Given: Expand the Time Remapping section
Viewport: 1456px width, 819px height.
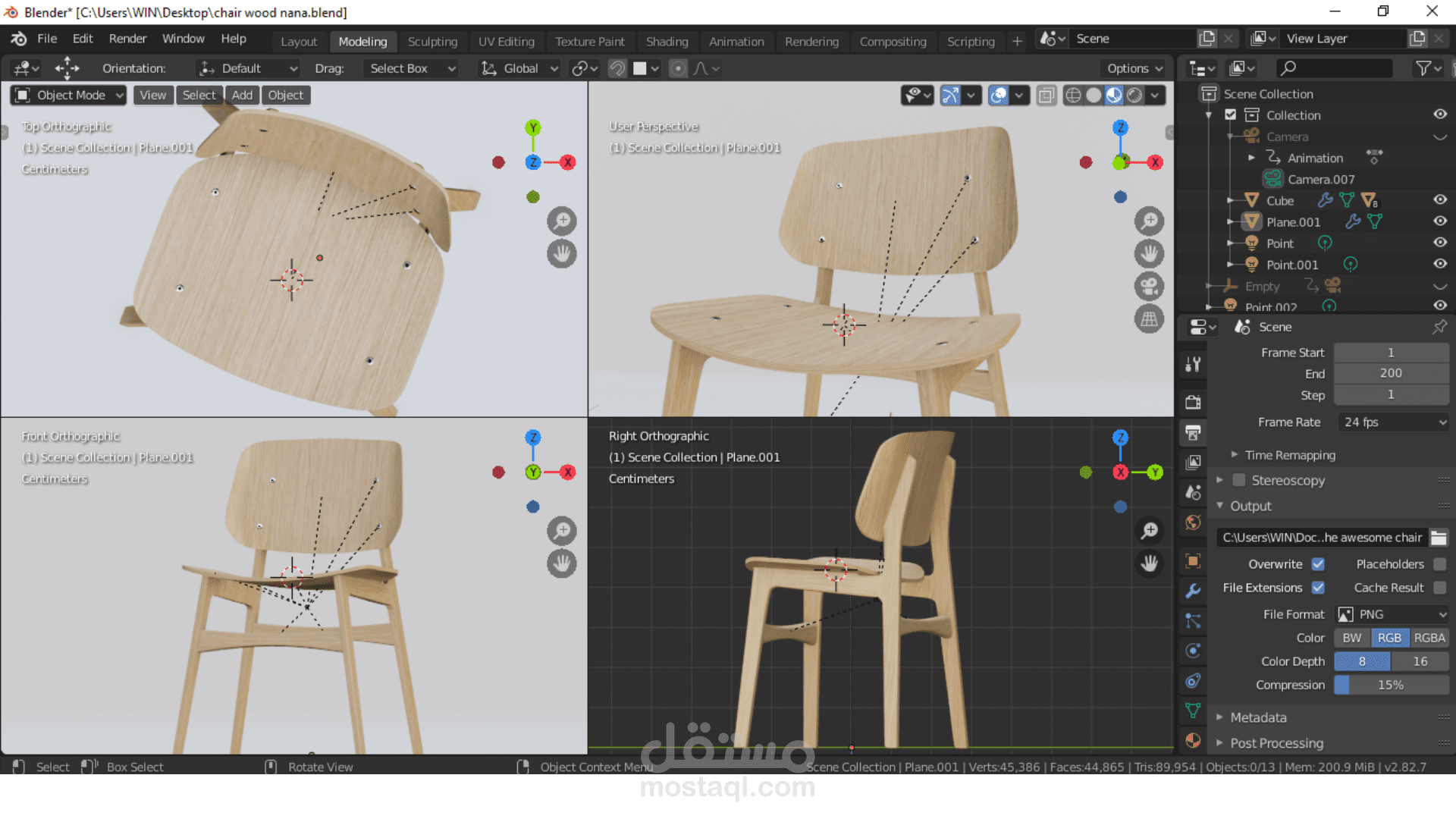Looking at the screenshot, I should pos(1289,455).
